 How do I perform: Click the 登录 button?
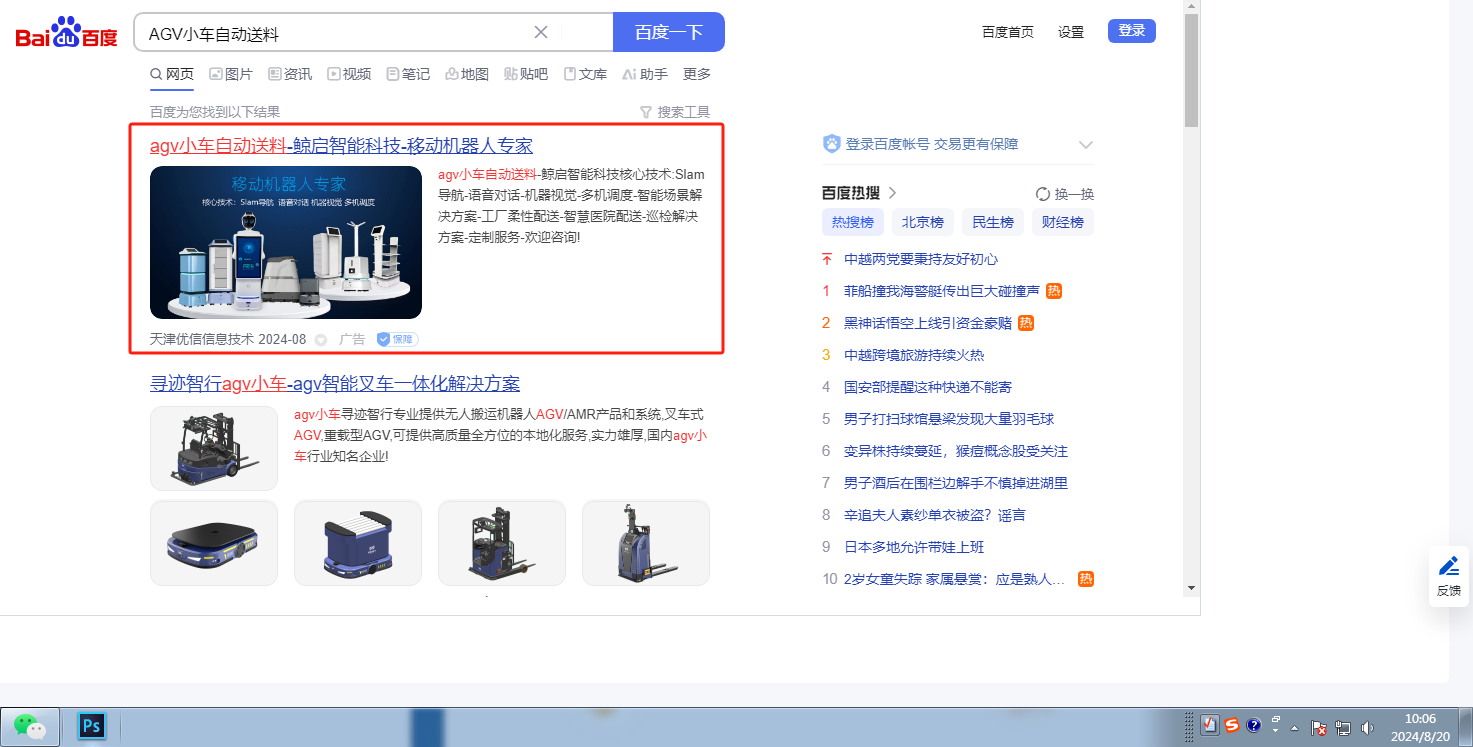1132,31
